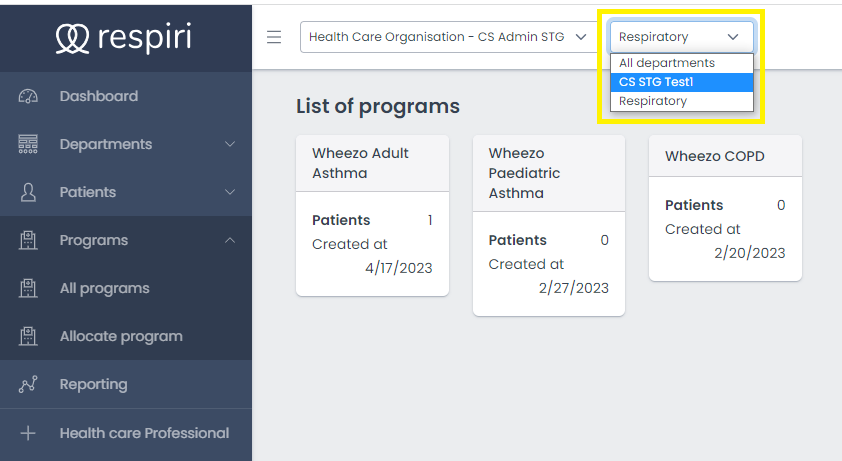Viewport: 842px width, 461px height.
Task: Click the respiri logo
Action: click(x=124, y=37)
